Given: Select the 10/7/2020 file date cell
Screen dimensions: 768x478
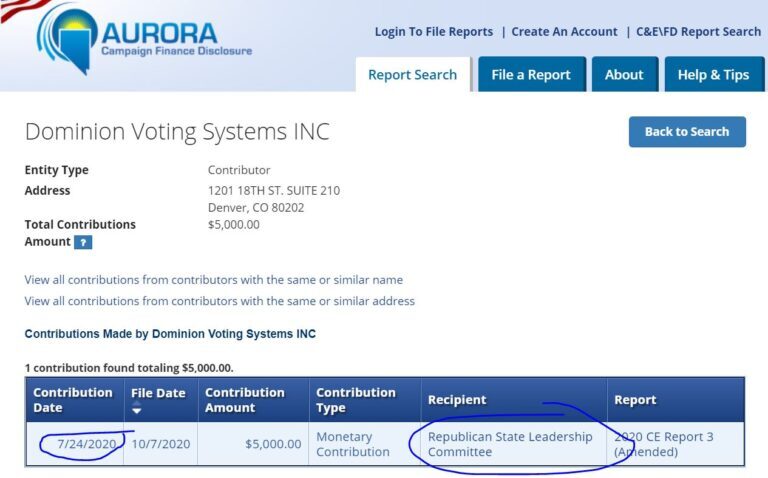Looking at the screenshot, I should 161,444.
